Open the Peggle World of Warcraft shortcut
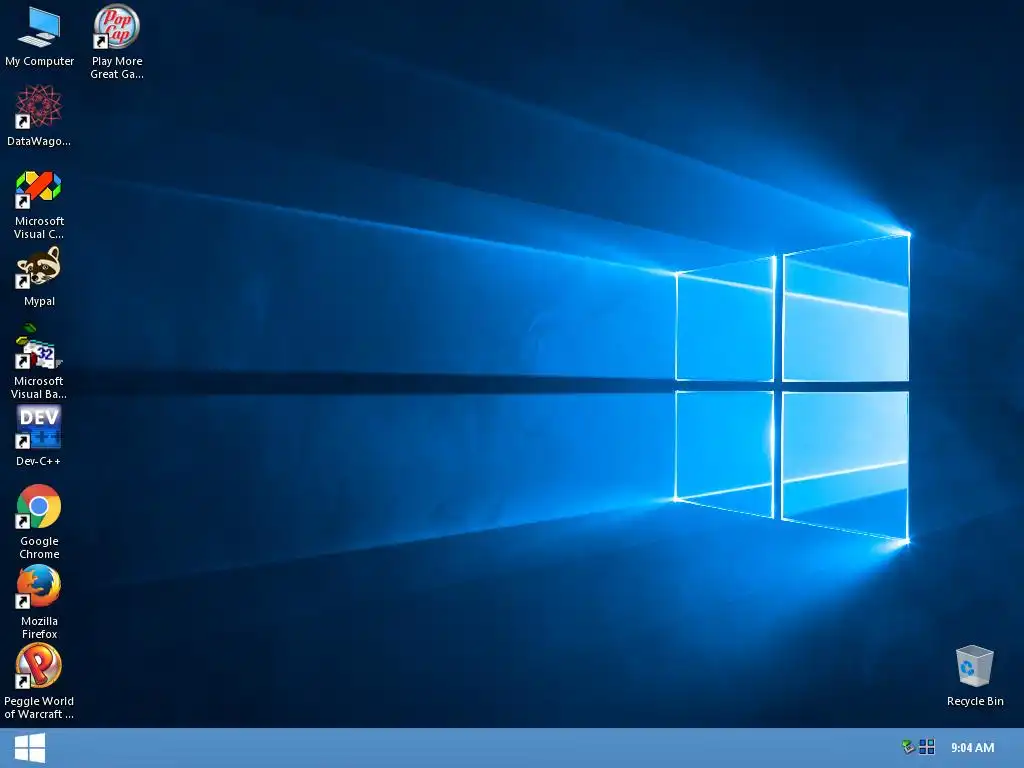Screen dimensions: 1024x768 tap(39, 666)
